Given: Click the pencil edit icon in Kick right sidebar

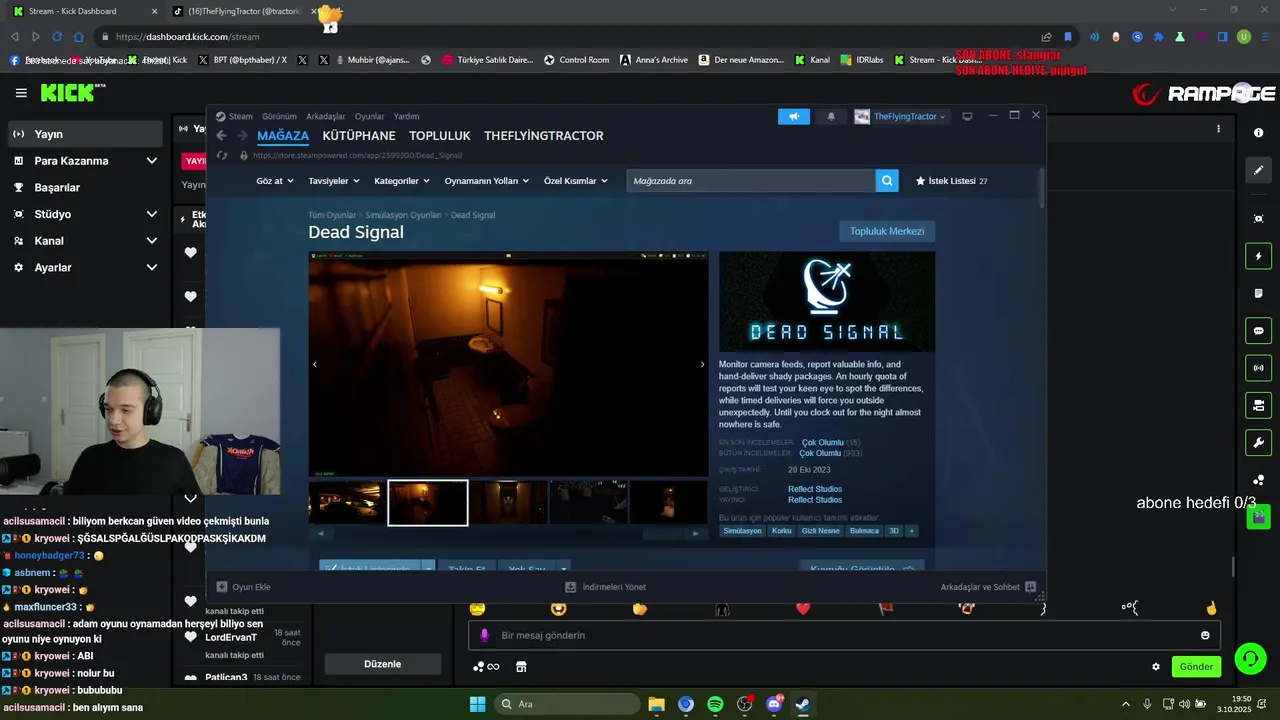Looking at the screenshot, I should (x=1258, y=170).
